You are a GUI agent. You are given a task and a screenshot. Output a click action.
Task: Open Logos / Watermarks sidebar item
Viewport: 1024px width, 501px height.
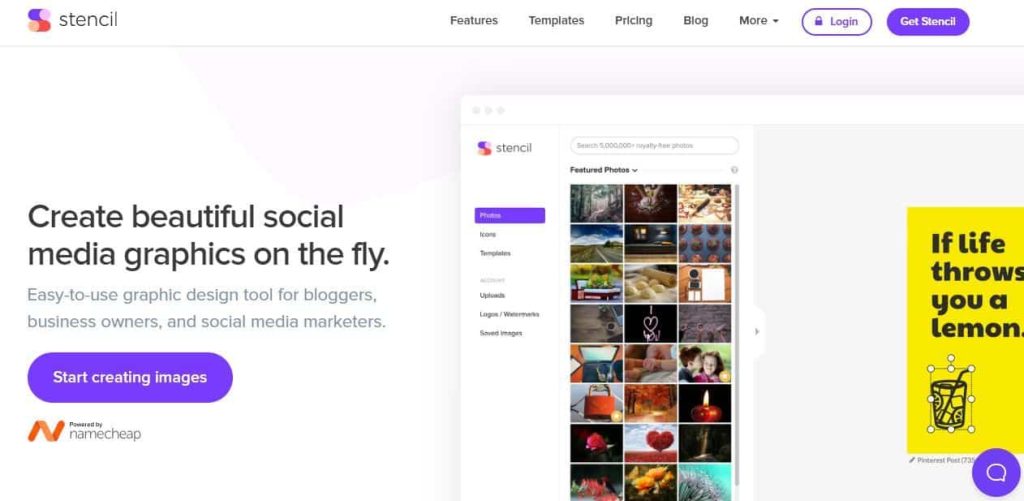click(509, 314)
